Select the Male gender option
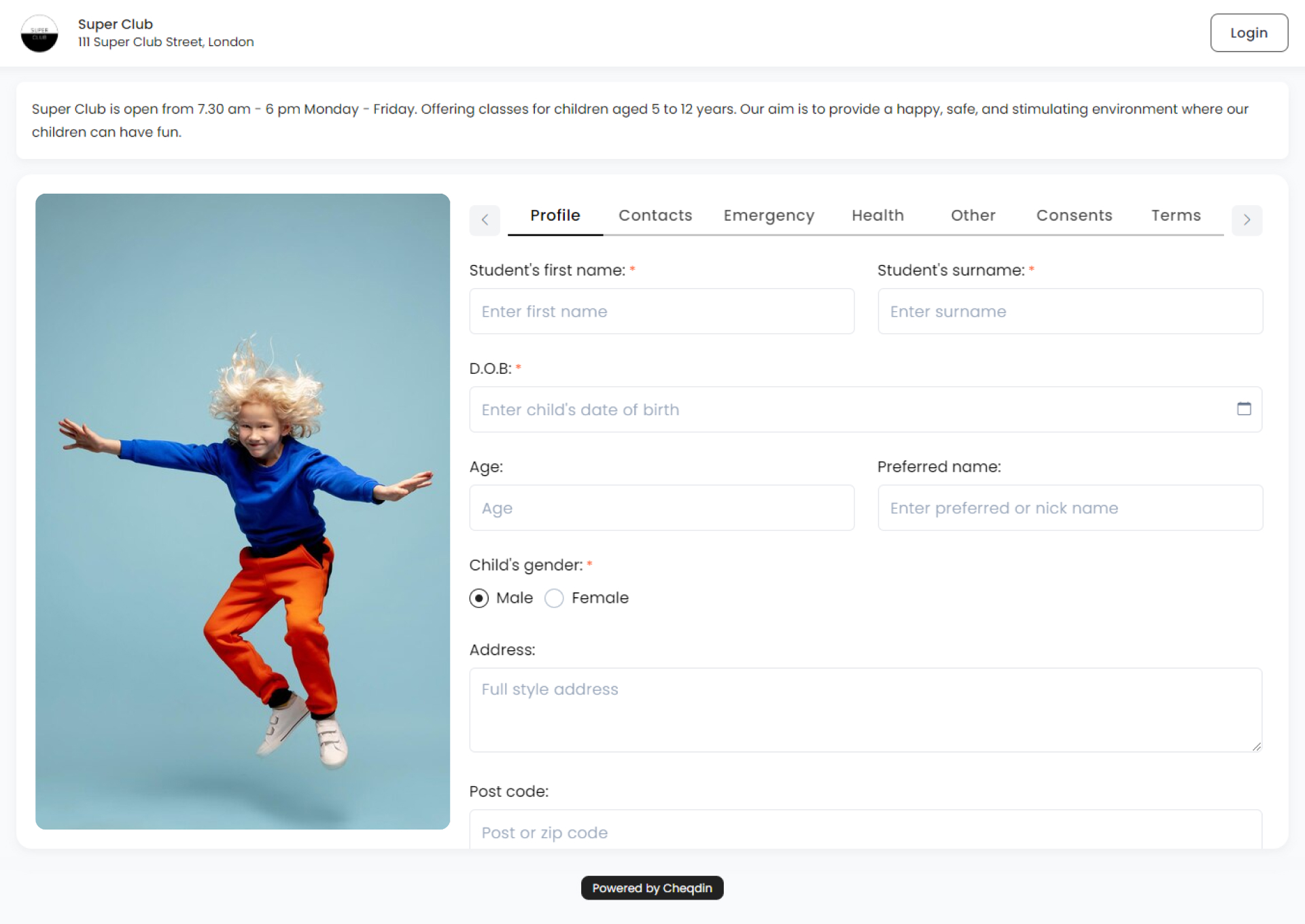The width and height of the screenshot is (1305, 924). click(479, 599)
